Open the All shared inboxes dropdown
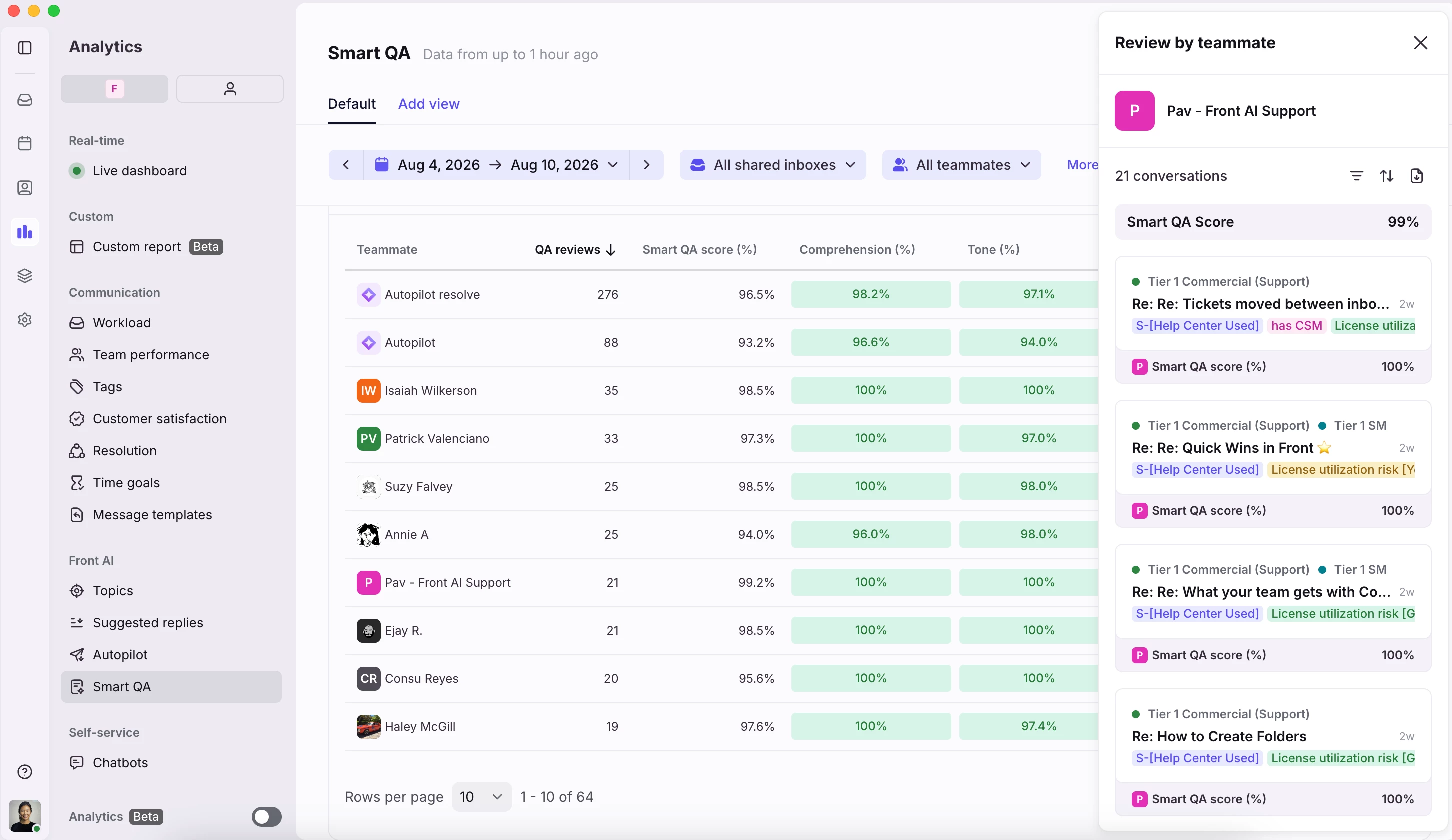This screenshot has height=840, width=1452. 772,165
